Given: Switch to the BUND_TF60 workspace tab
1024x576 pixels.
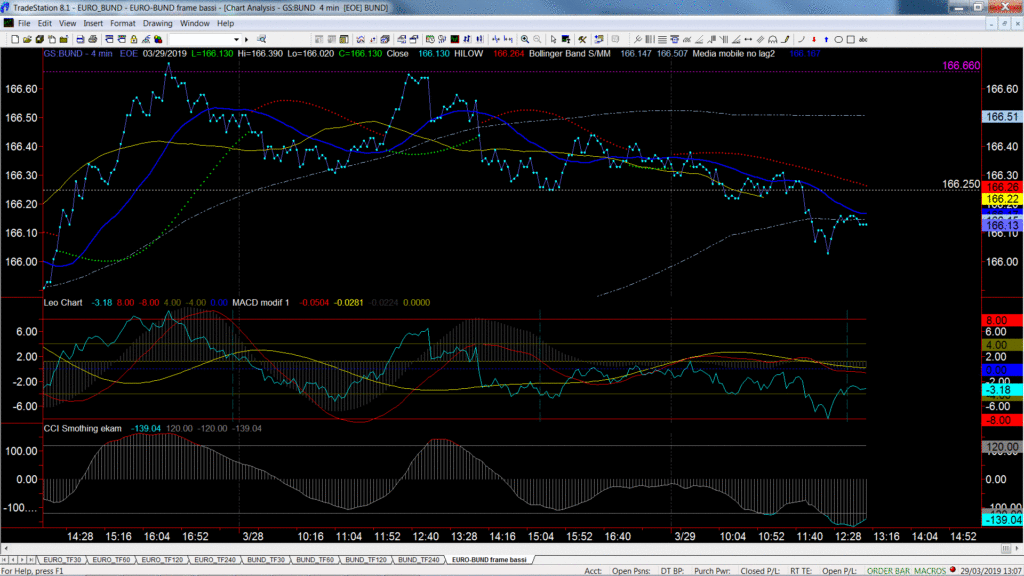Looking at the screenshot, I should pos(315,560).
